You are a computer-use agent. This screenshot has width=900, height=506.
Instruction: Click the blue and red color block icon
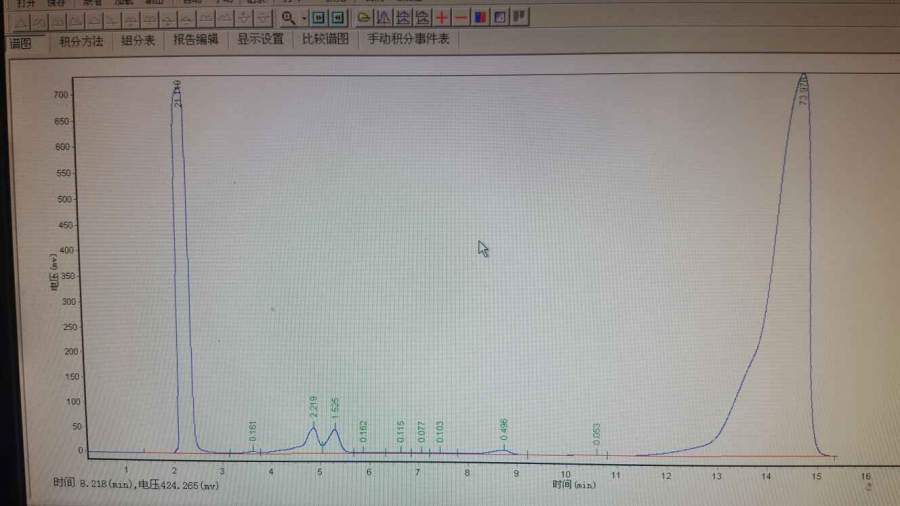pos(480,17)
